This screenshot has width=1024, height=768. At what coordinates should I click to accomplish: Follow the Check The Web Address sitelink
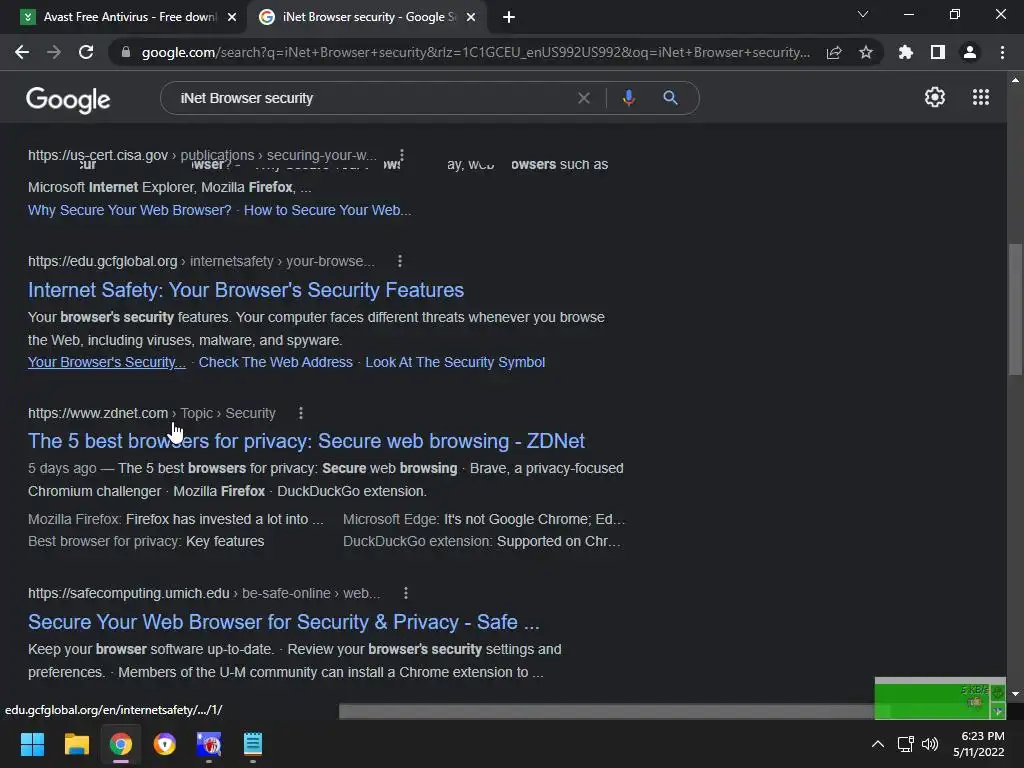pyautogui.click(x=275, y=362)
